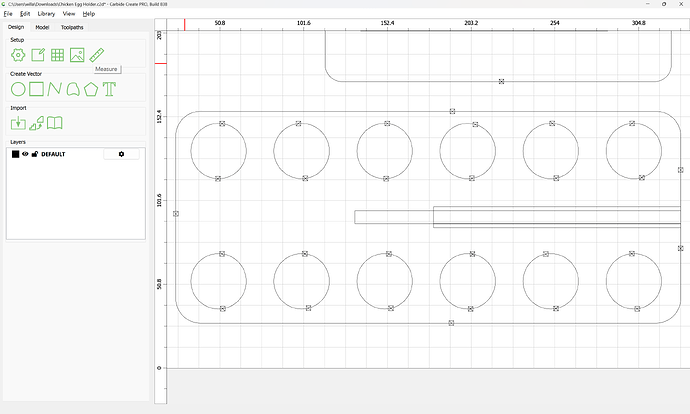Open the Library menu
Viewport: 690px width, 414px height.
46,14
